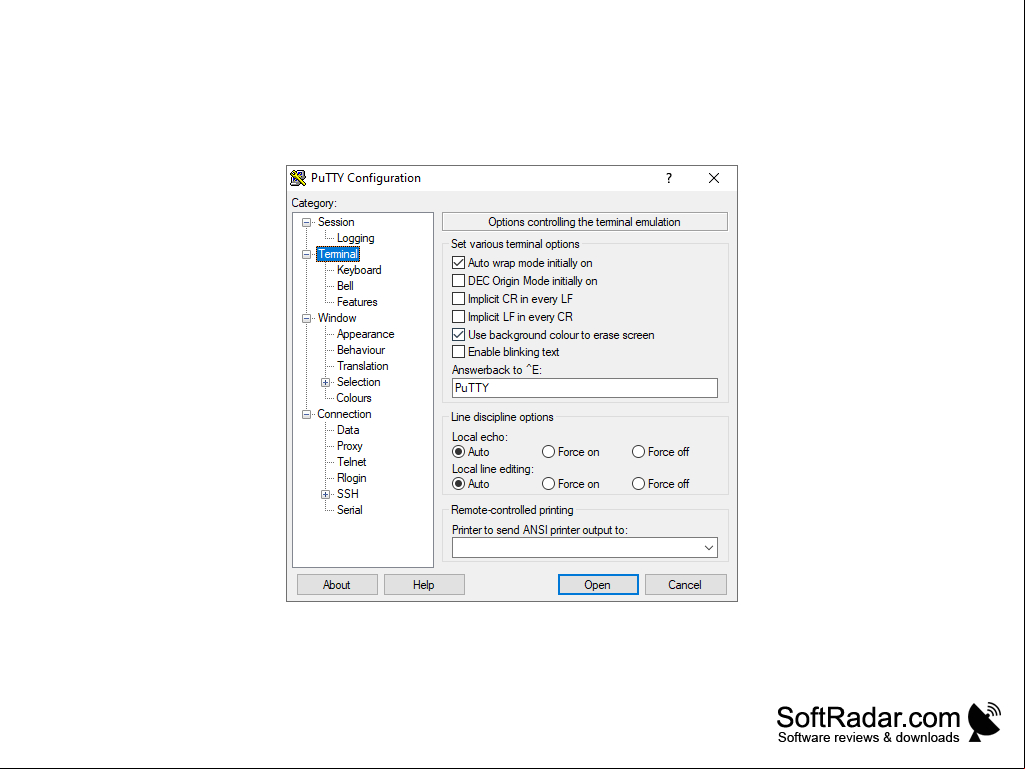Close the PuTTY Configuration dialog
This screenshot has width=1025, height=769.
click(714, 178)
